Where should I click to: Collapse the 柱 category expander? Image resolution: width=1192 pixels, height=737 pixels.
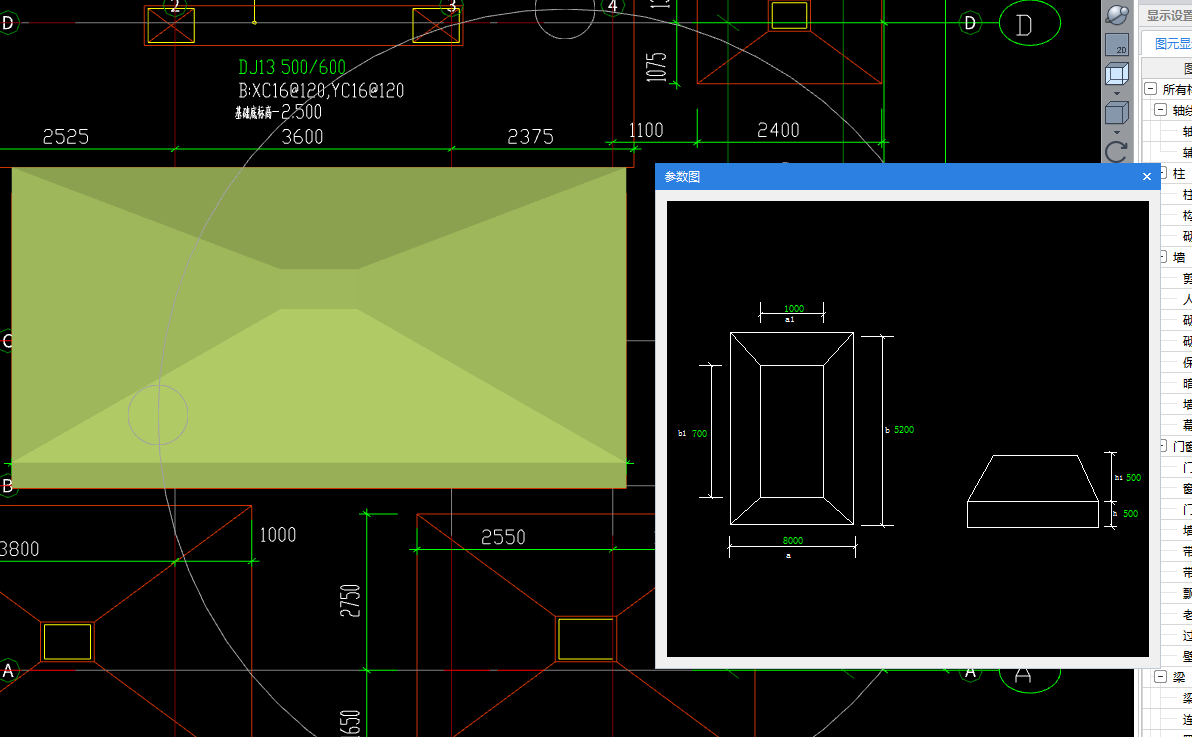coord(1163,173)
